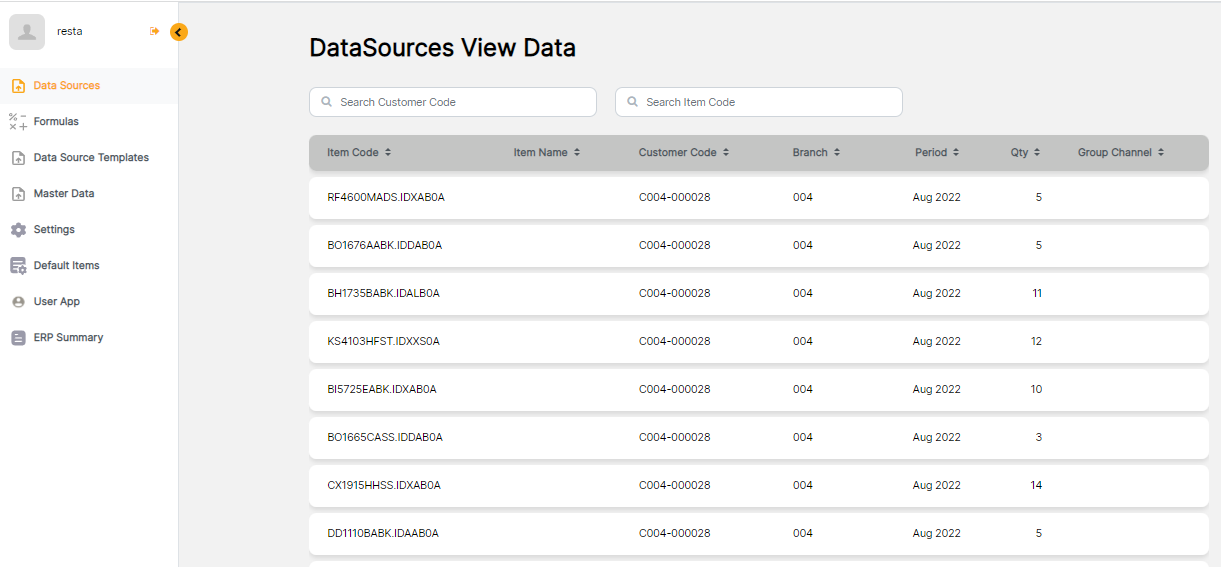Screen dimensions: 1221x567
Task: Select the RF4600MADS.IDXAB0A row
Action: pyautogui.click(x=386, y=198)
